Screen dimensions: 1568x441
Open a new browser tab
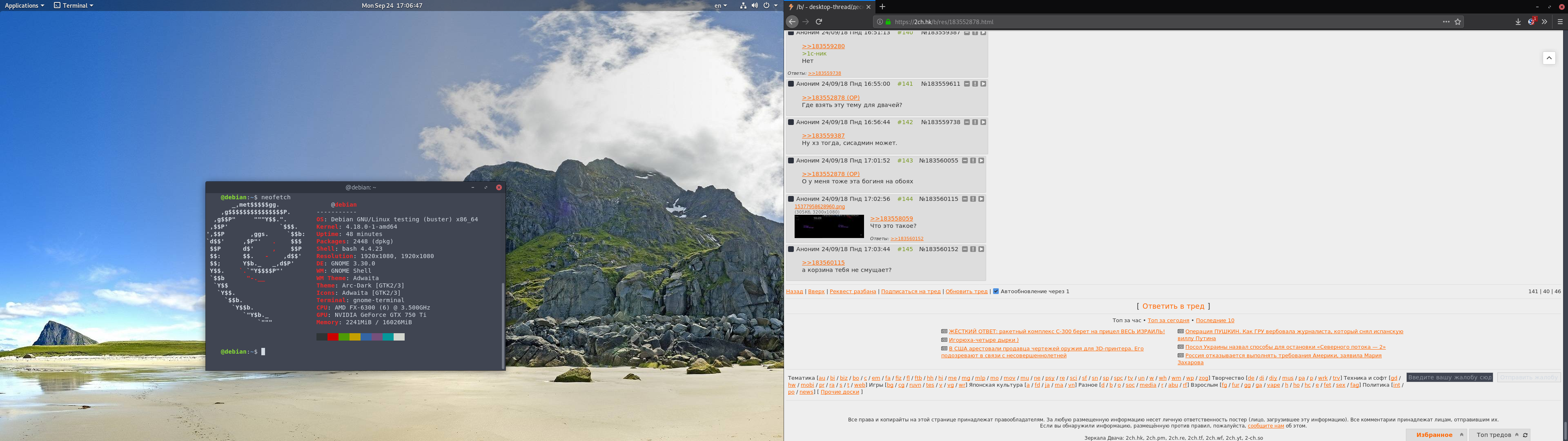(882, 7)
